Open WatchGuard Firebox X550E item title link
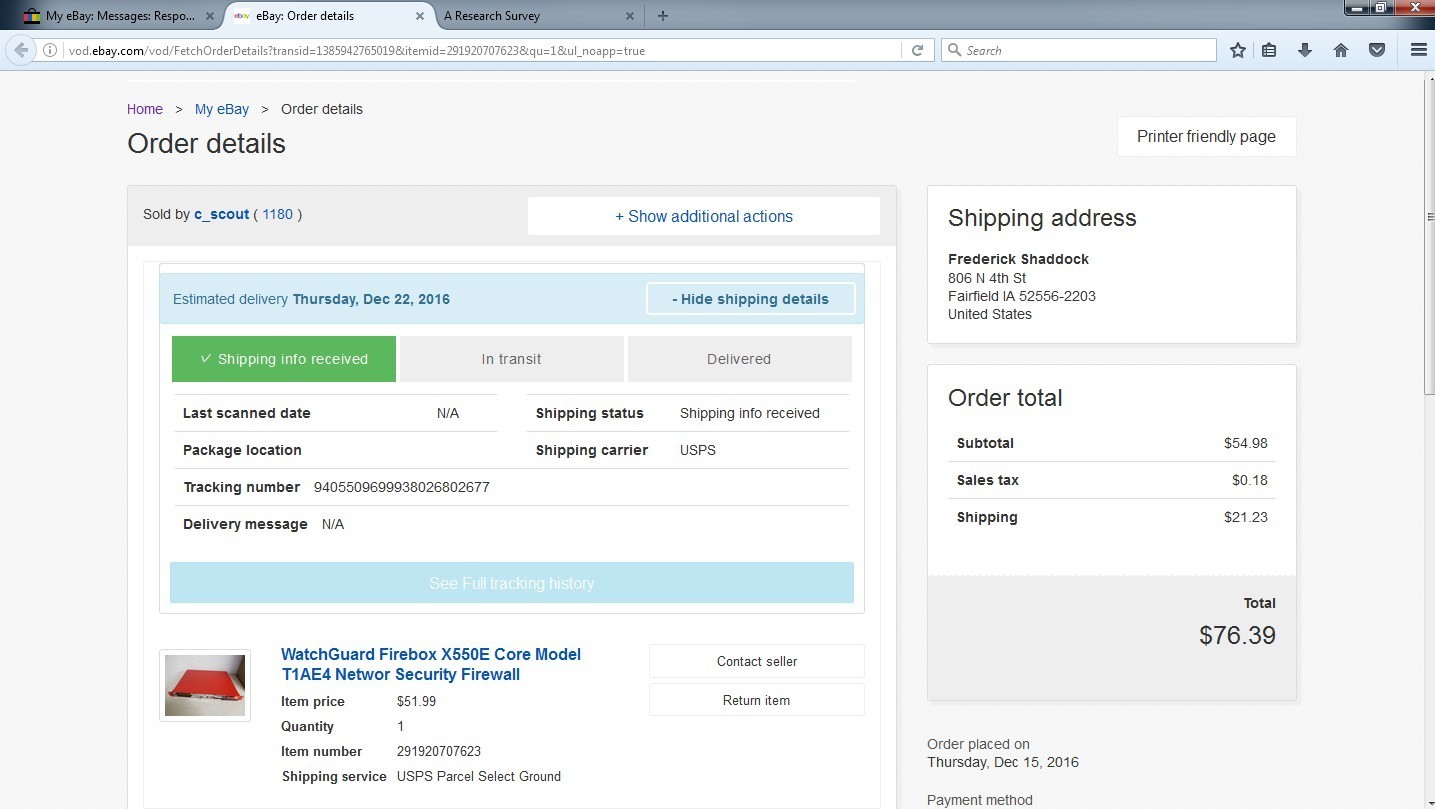1435x809 pixels. click(431, 664)
